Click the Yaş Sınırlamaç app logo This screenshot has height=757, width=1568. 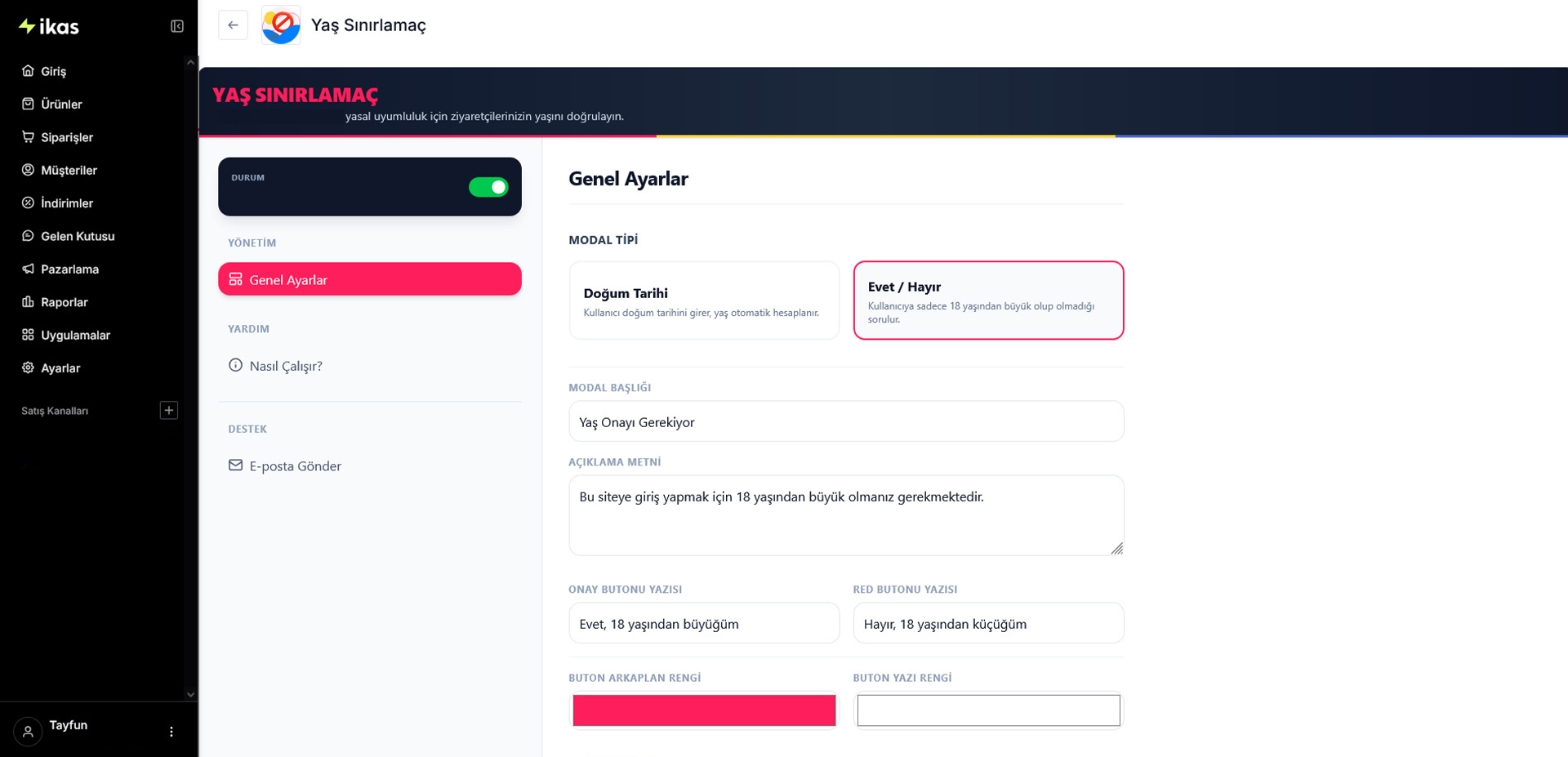coord(281,25)
